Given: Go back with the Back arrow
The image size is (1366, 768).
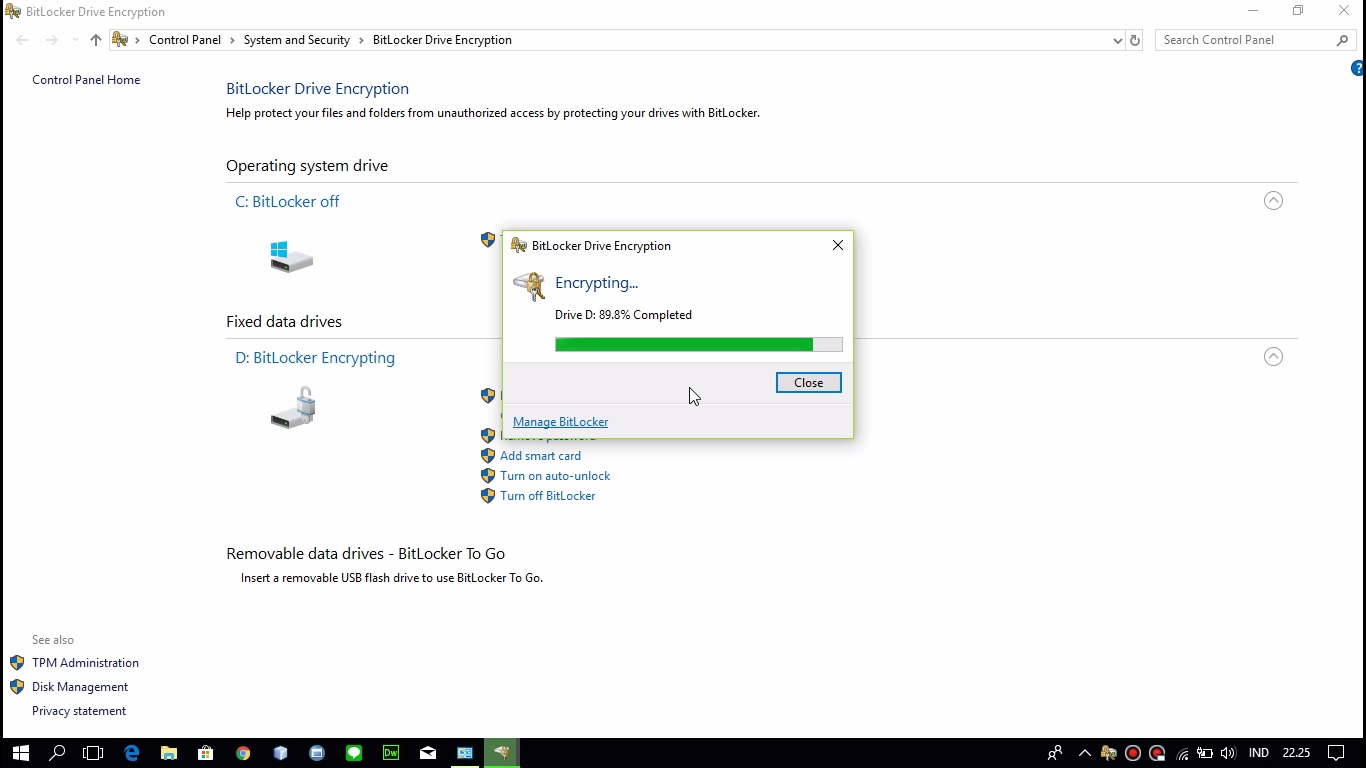Looking at the screenshot, I should point(22,40).
